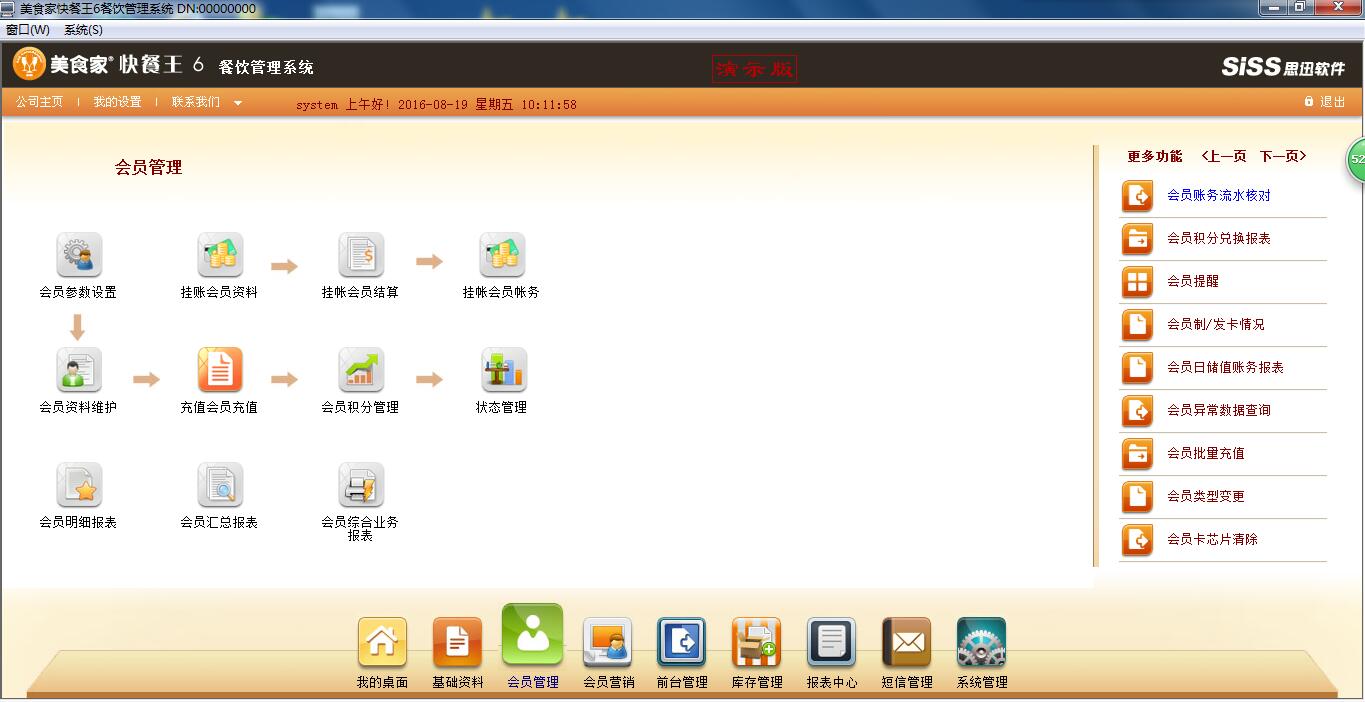Viewport: 1365px width, 702px height.
Task: Open 前台管理 module in bottom dock
Action: 682,643
